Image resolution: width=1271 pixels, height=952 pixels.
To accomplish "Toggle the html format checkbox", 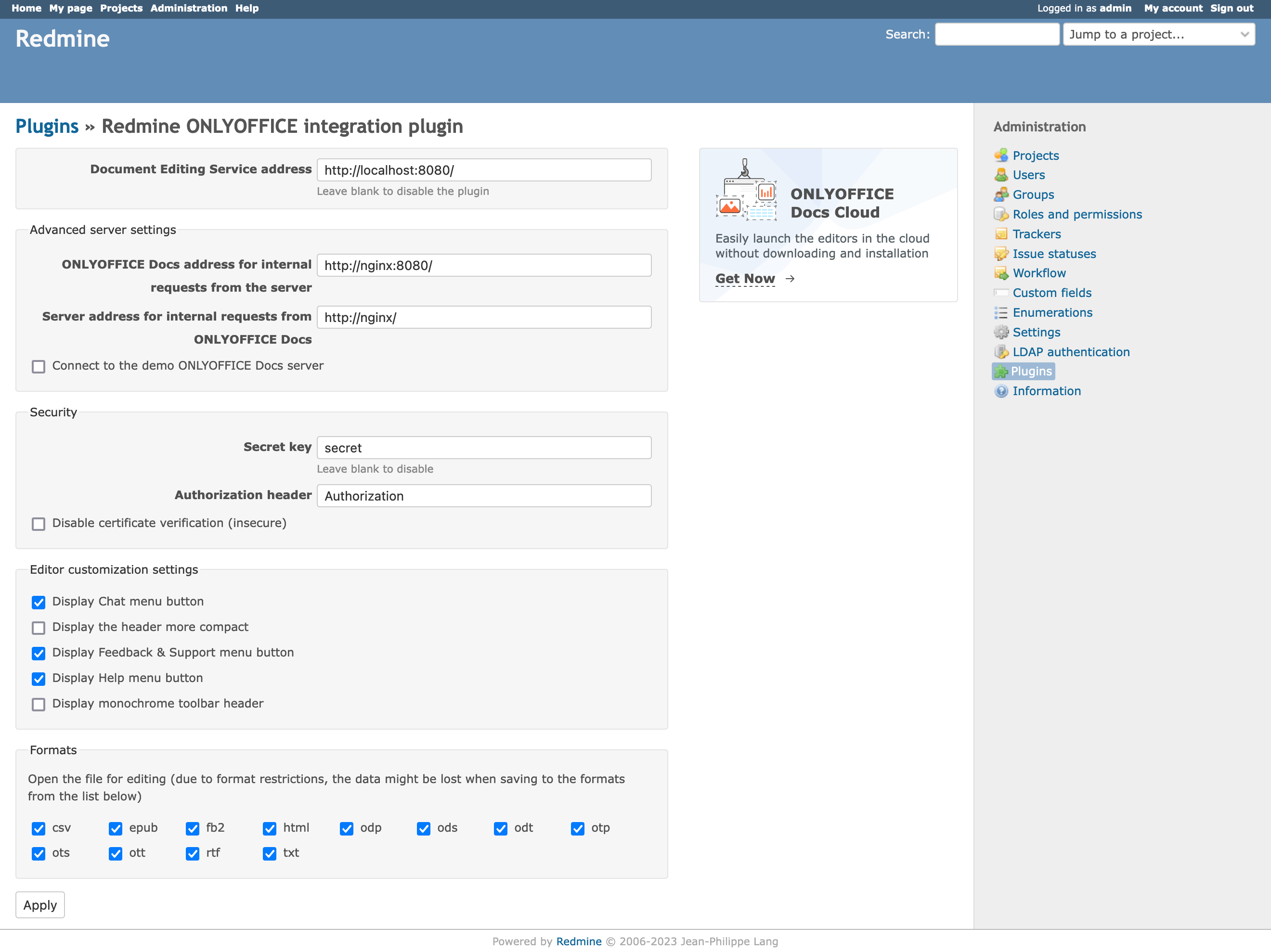I will [x=270, y=828].
